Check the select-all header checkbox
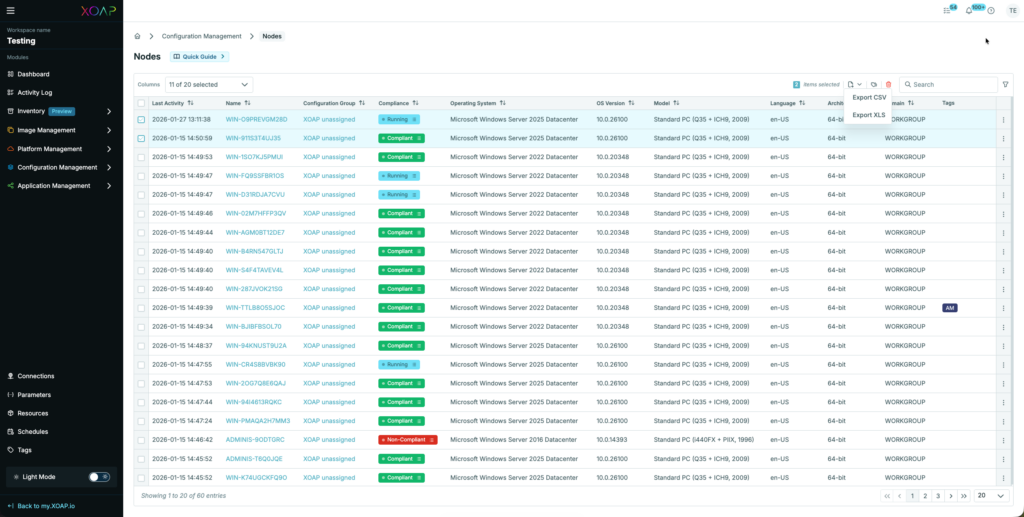The height and width of the screenshot is (517, 1024). pyautogui.click(x=141, y=103)
